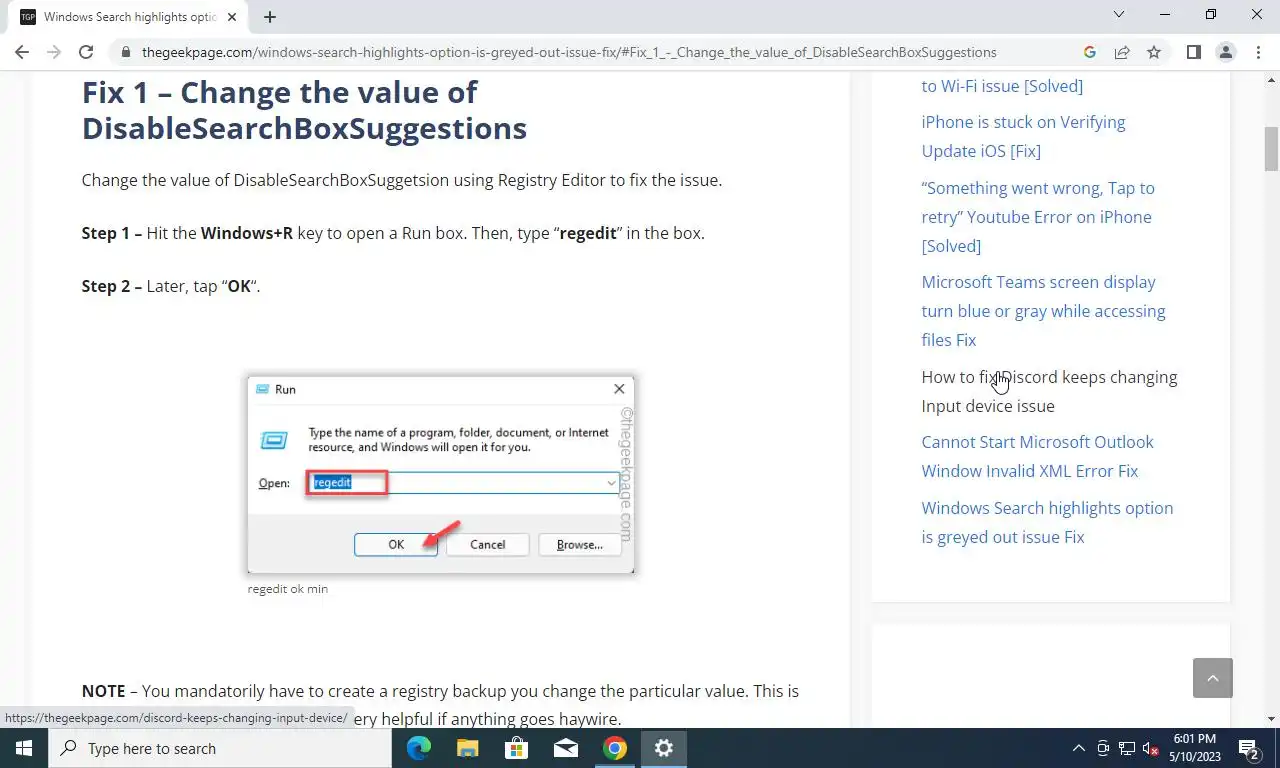The image size is (1280, 768).
Task: Open the Windows Start menu
Action: point(24,748)
